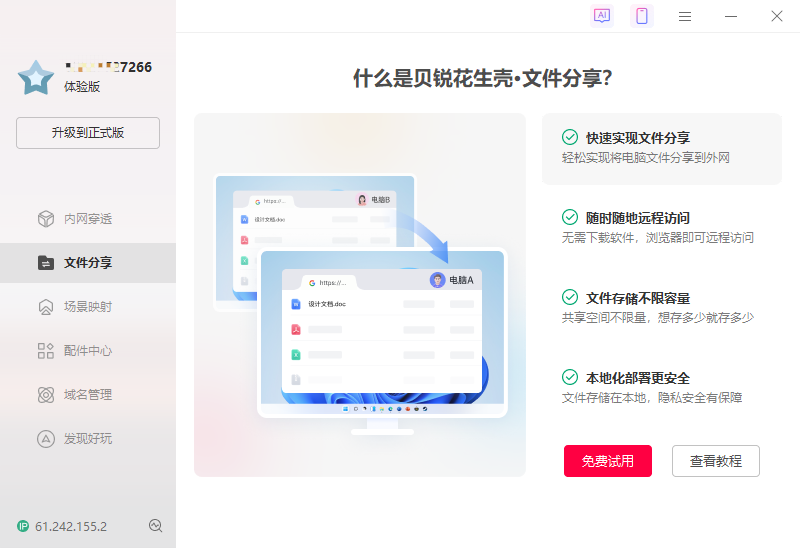Minimize the window
800x548 pixels.
click(x=731, y=16)
